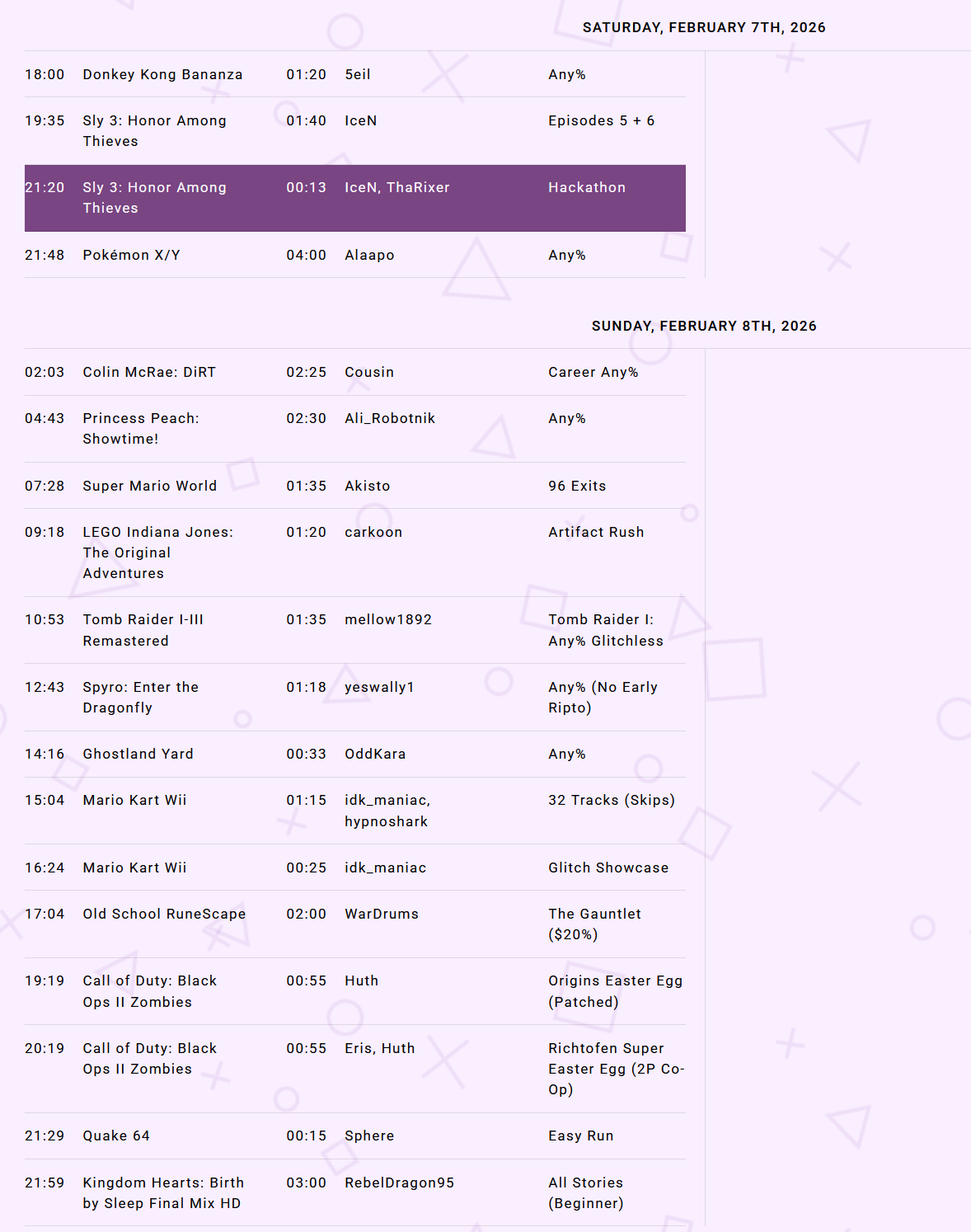Click runner name WarDrums
Viewport: 971px width, 1232px height.
coord(382,914)
